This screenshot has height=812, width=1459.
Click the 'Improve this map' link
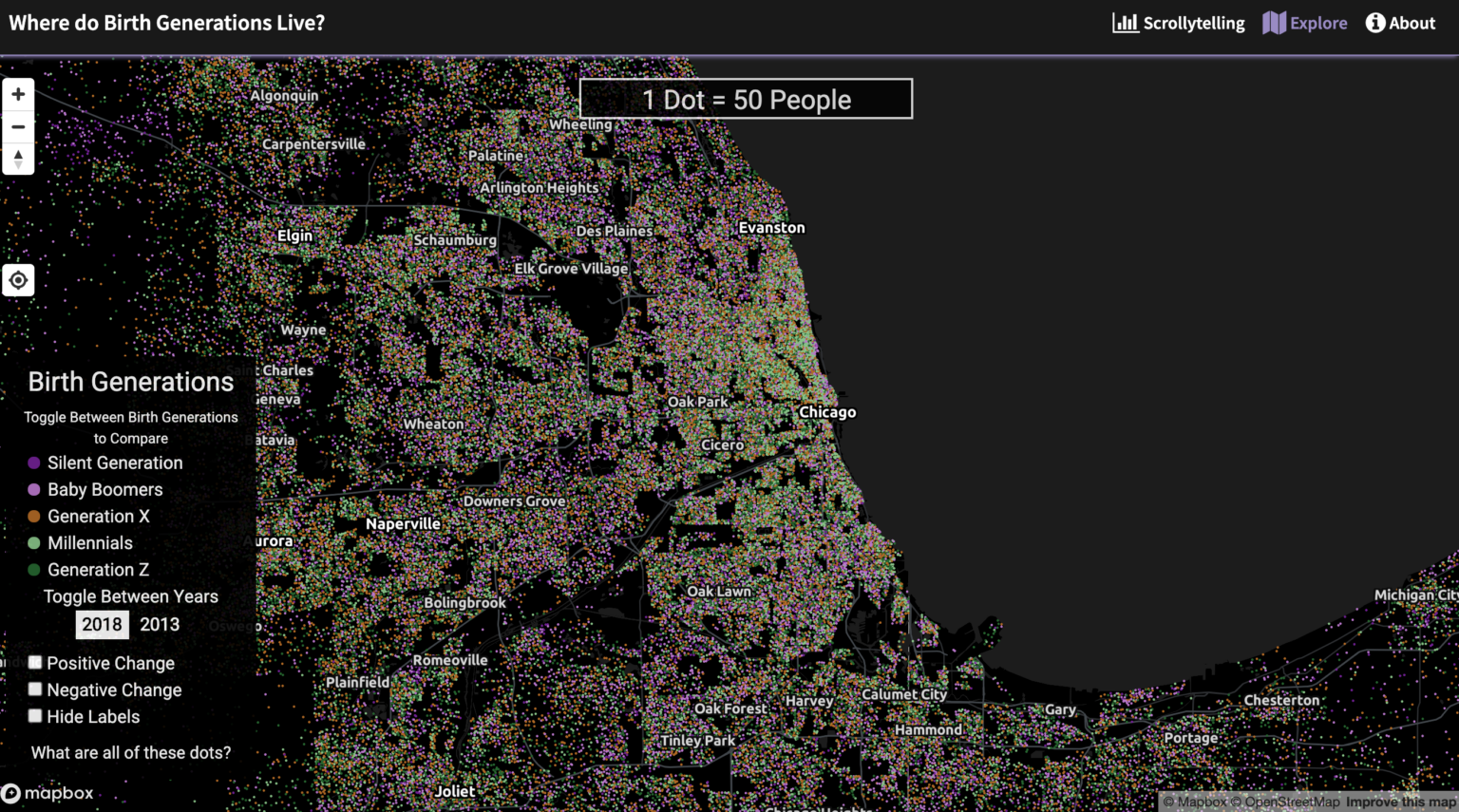(1398, 801)
